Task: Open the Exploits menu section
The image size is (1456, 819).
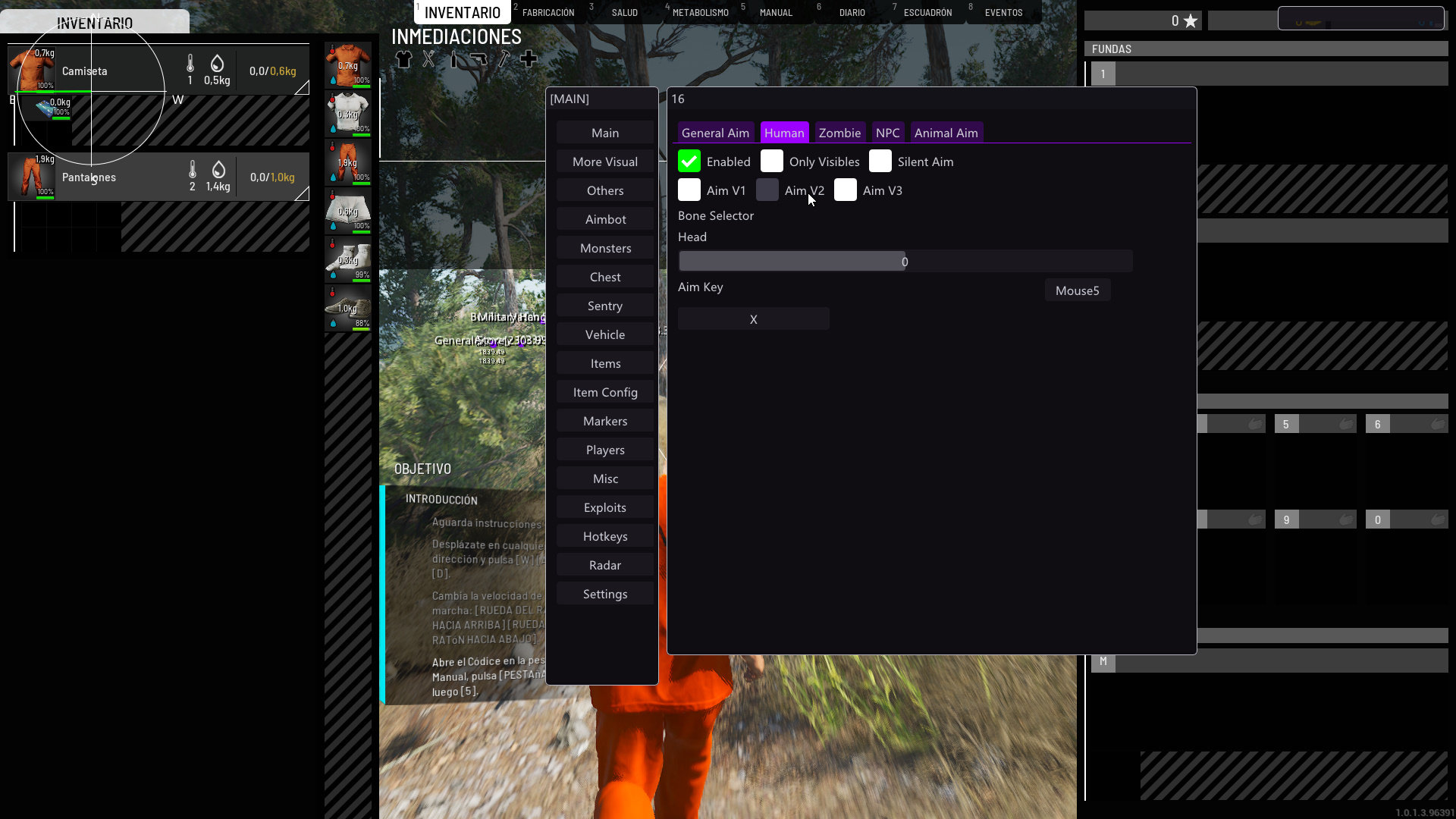Action: click(604, 507)
